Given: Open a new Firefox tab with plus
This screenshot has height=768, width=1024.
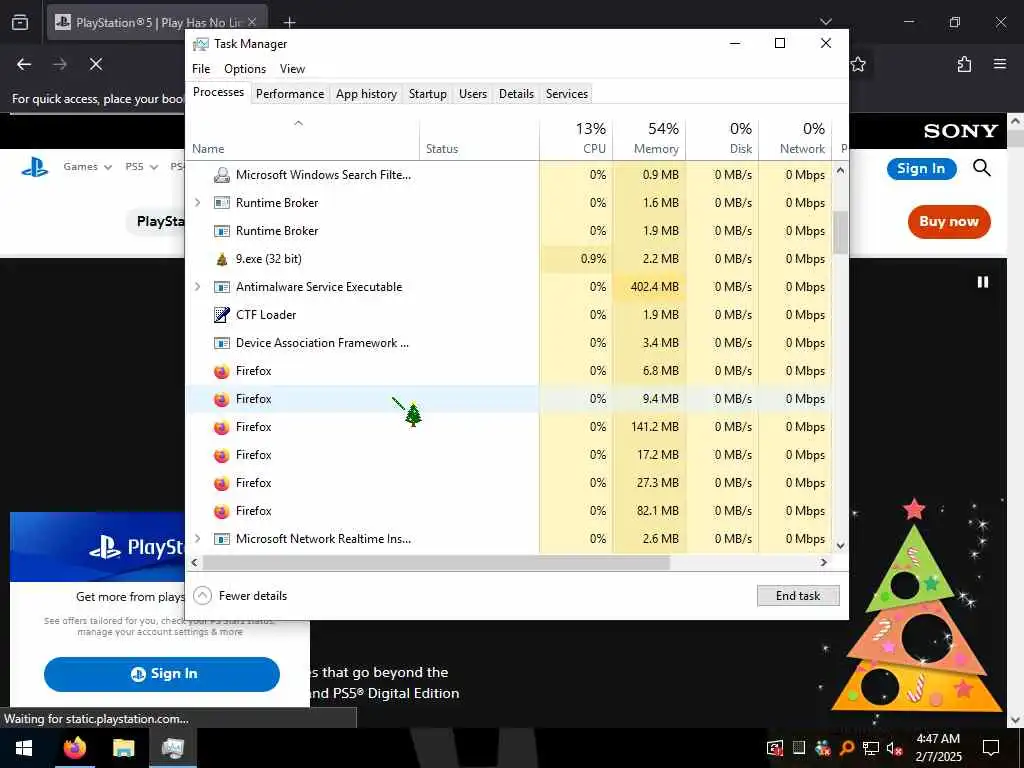Looking at the screenshot, I should click(289, 22).
